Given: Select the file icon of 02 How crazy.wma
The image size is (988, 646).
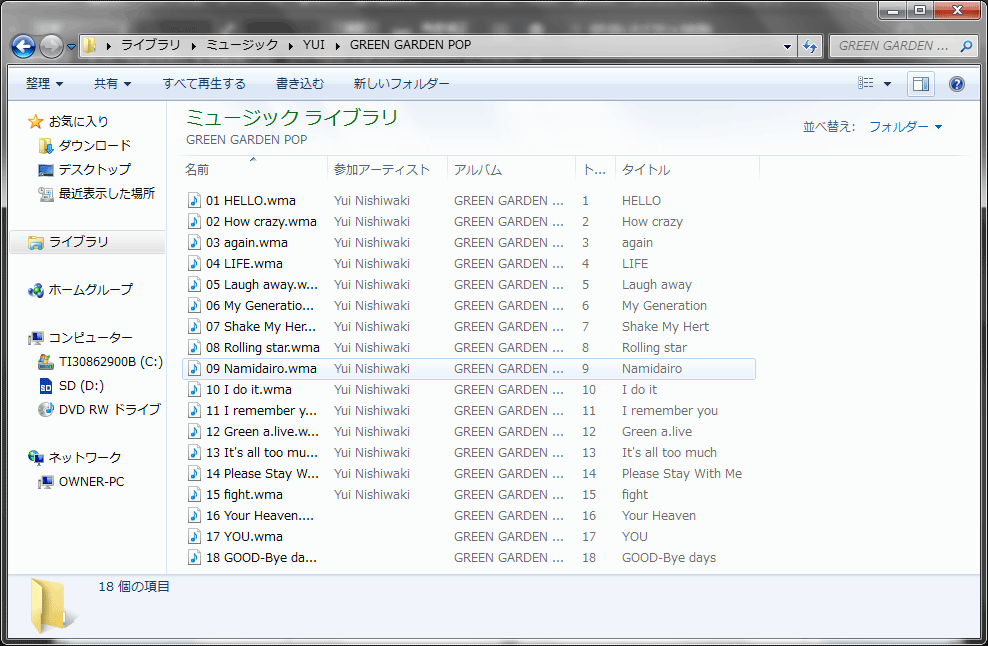Looking at the screenshot, I should (195, 221).
